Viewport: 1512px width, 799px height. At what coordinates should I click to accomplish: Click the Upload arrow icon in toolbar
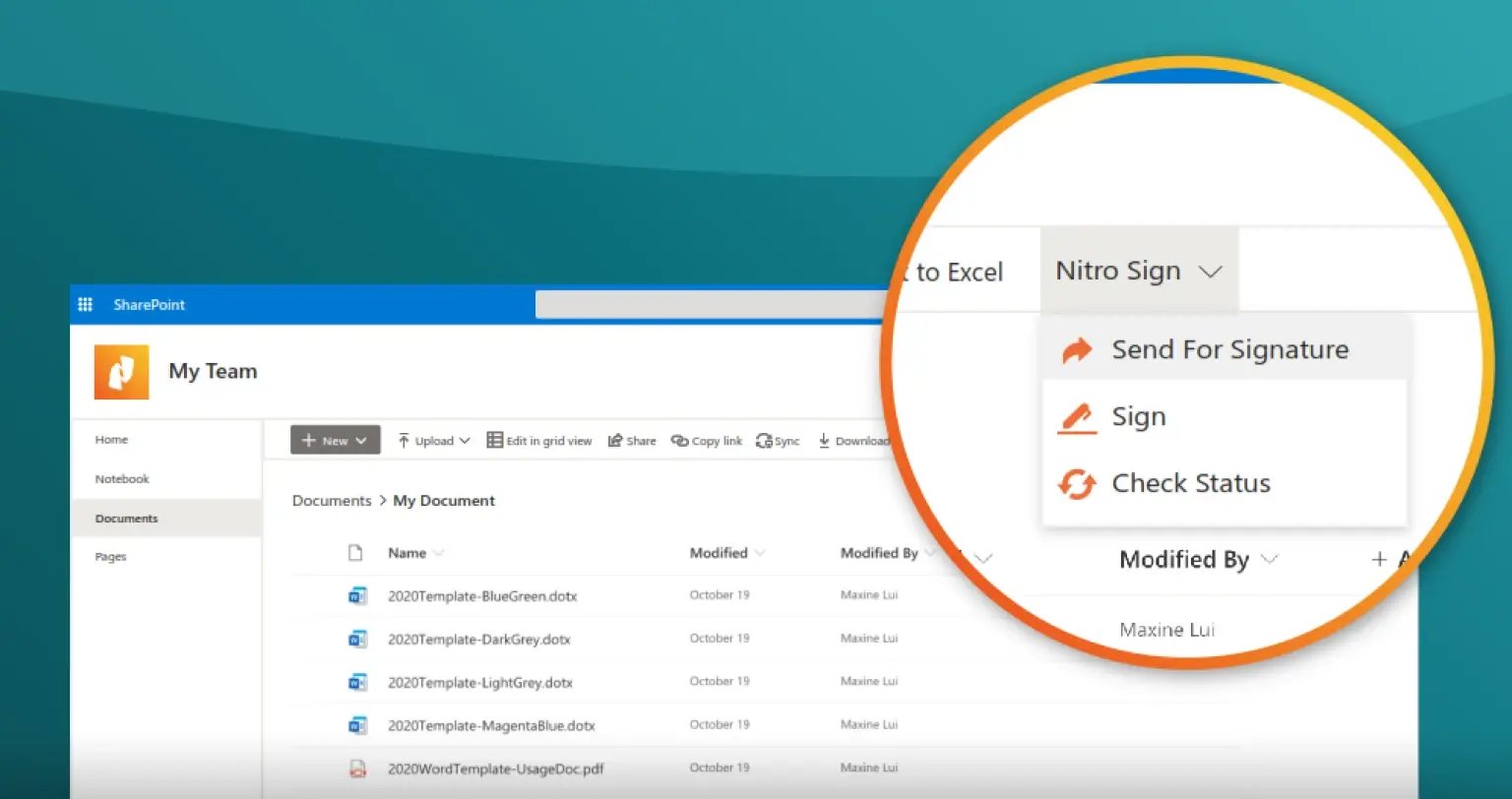[404, 441]
